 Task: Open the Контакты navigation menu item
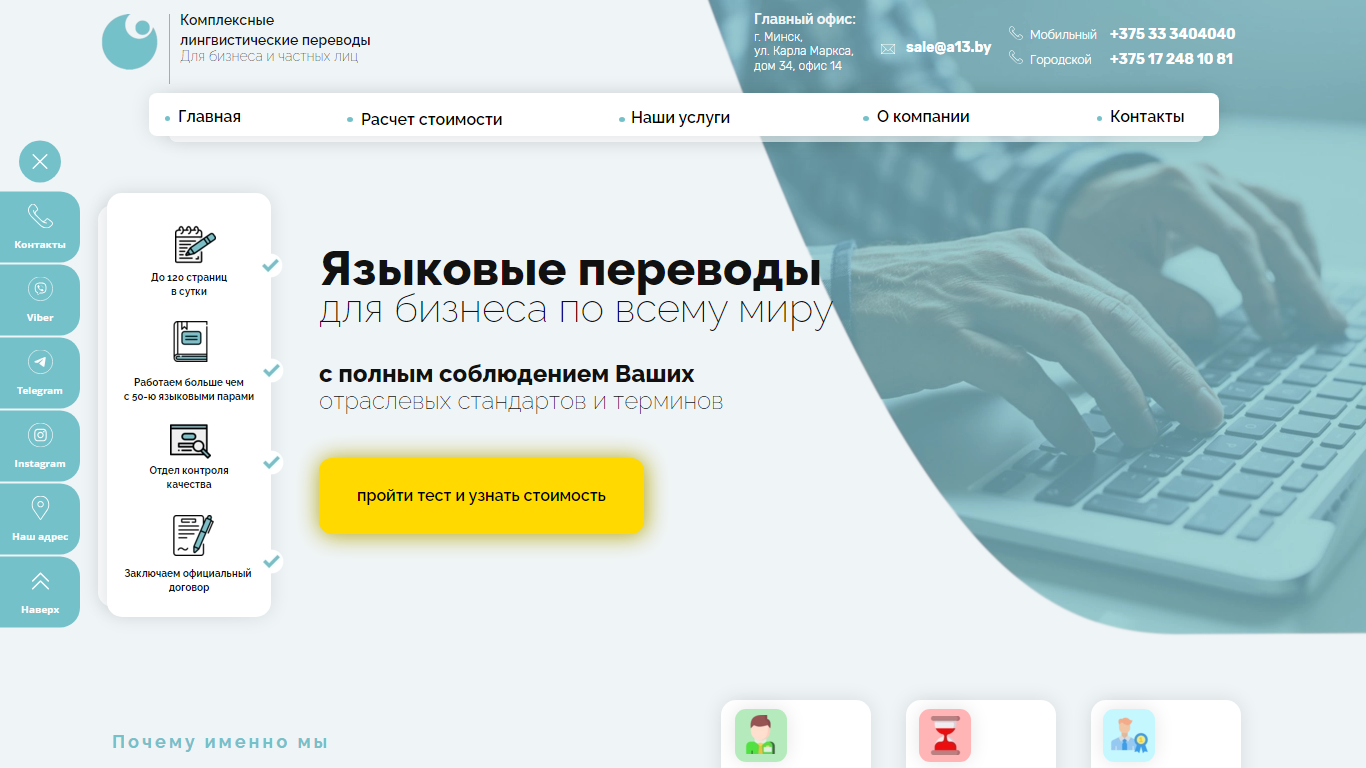tap(1147, 117)
